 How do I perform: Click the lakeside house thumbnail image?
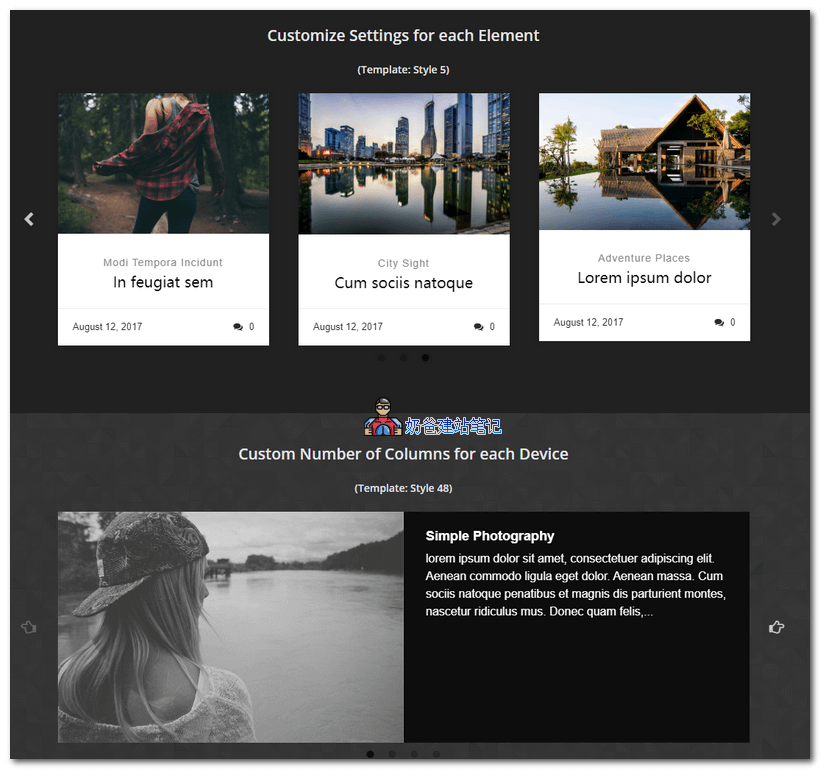click(x=644, y=161)
